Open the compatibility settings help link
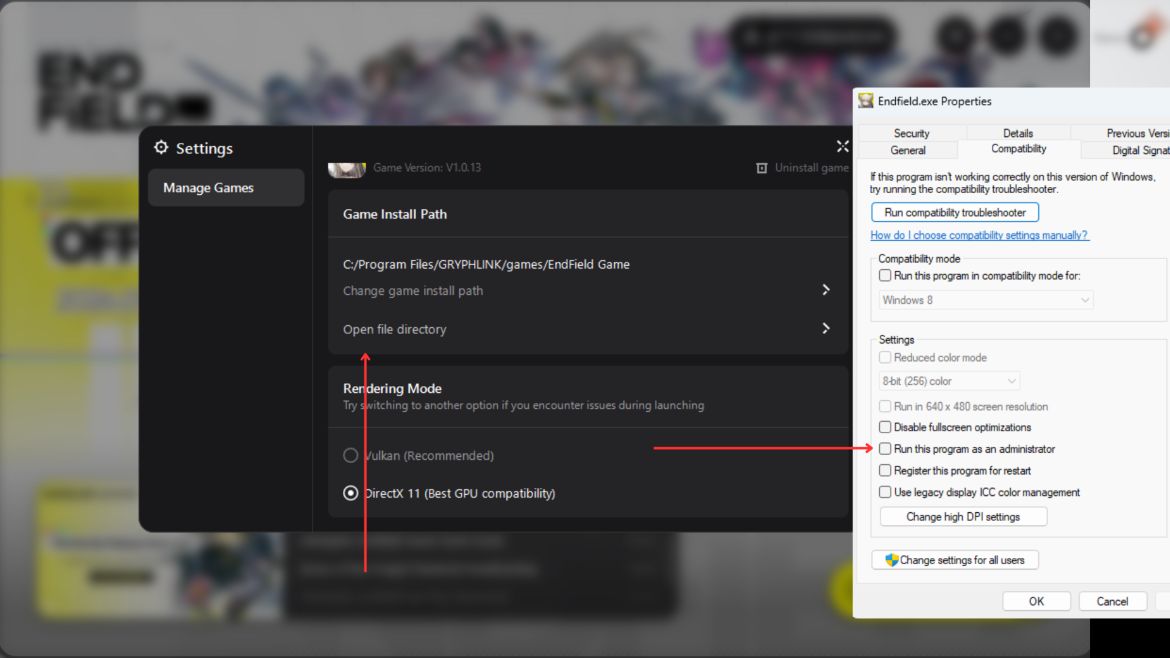 (979, 235)
